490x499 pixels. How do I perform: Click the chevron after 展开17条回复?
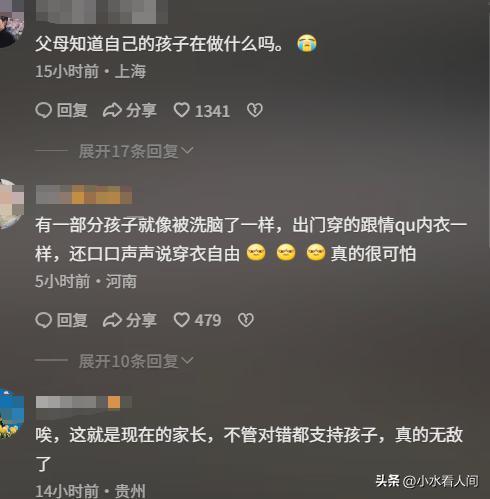coord(188,151)
